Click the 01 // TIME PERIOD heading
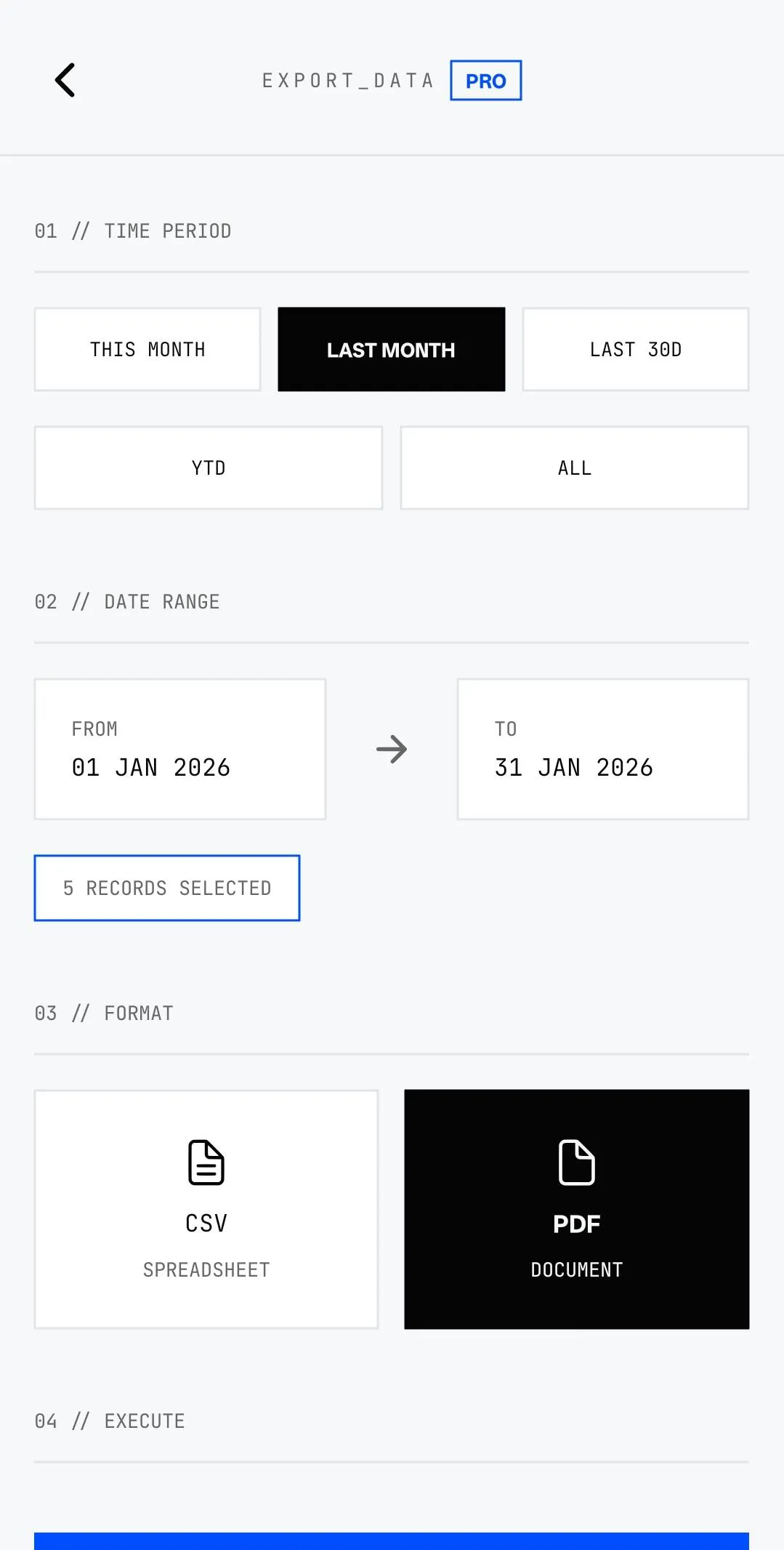This screenshot has width=784, height=1550. [x=133, y=231]
